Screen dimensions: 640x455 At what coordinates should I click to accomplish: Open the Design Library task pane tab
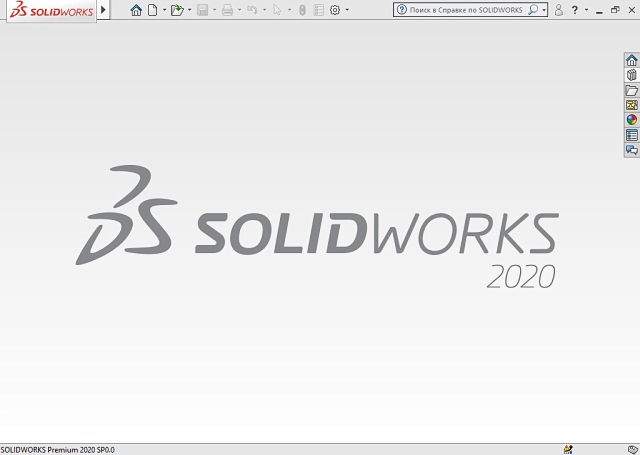(631, 75)
